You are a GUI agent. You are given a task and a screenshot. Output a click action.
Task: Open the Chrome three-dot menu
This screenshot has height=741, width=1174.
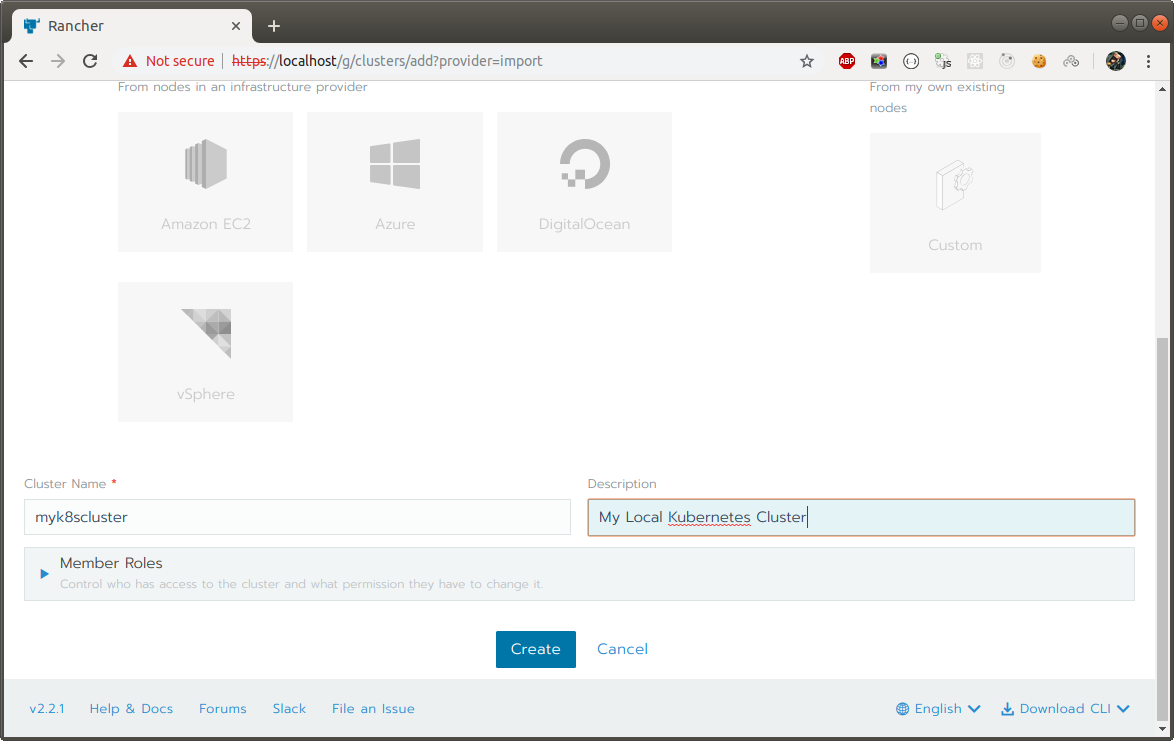(1149, 61)
